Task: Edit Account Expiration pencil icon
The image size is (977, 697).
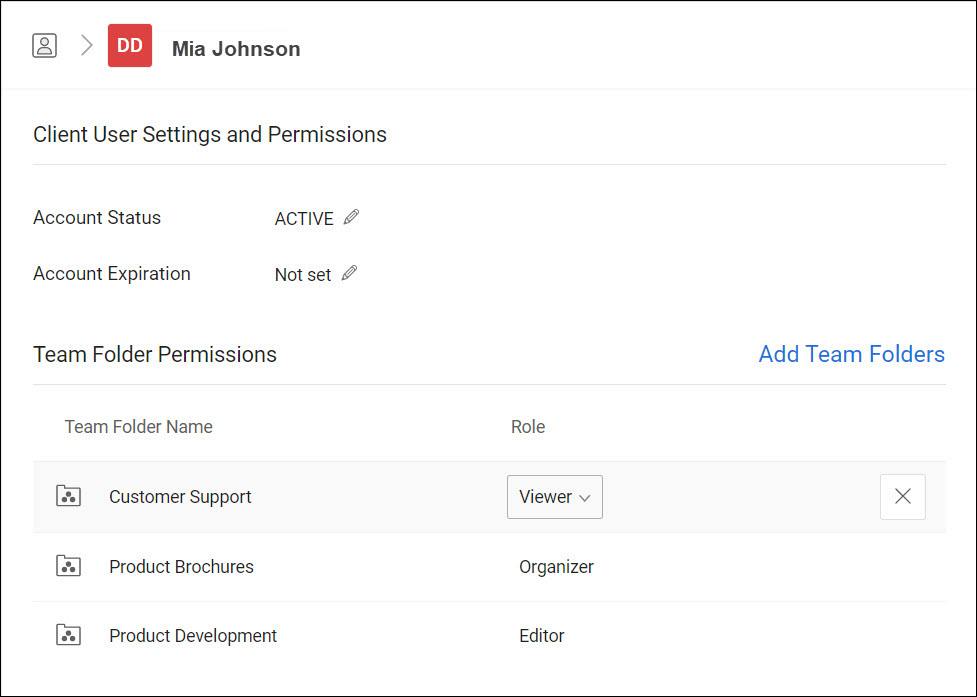Action: (x=349, y=273)
